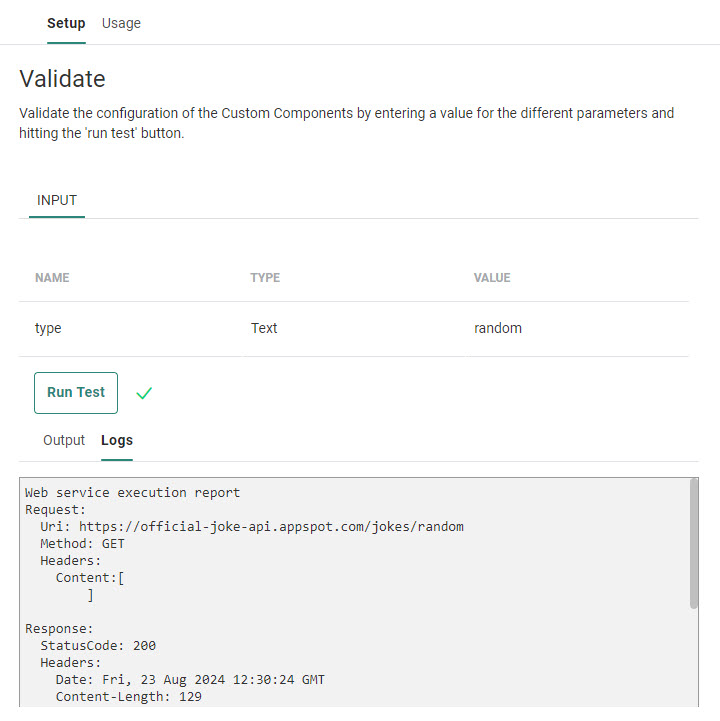The image size is (720, 721).
Task: Click the 'Method: GET' log line
Action: click(x=82, y=543)
